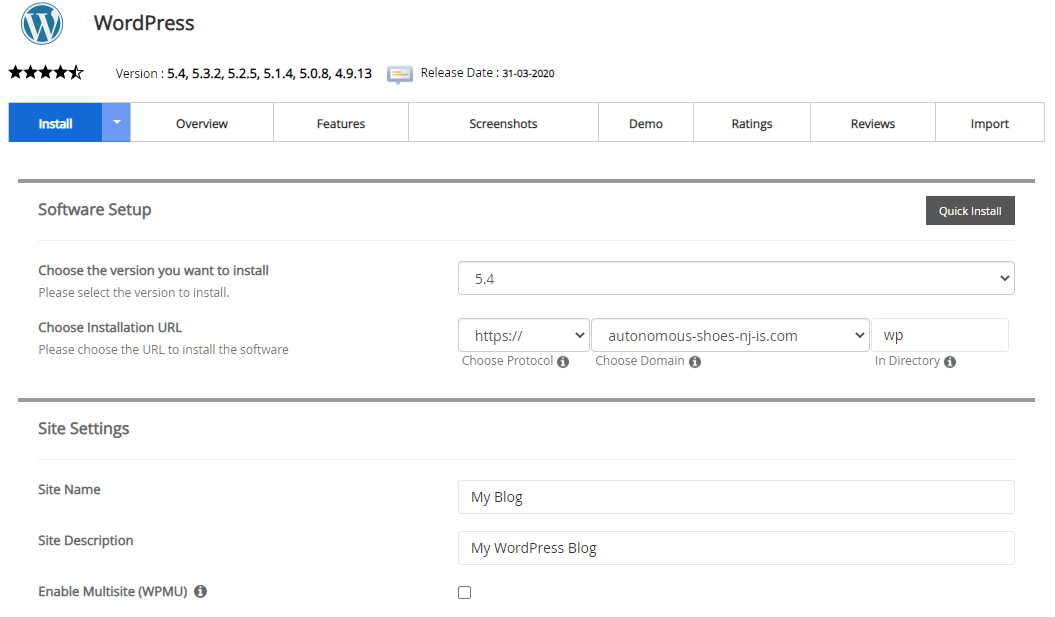Open the https:// protocol dropdown
This screenshot has height=617, width=1055.
[x=523, y=335]
